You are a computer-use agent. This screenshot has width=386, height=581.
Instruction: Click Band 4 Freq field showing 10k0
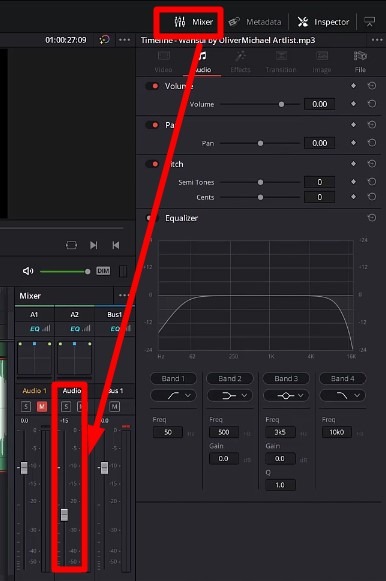tap(336, 432)
